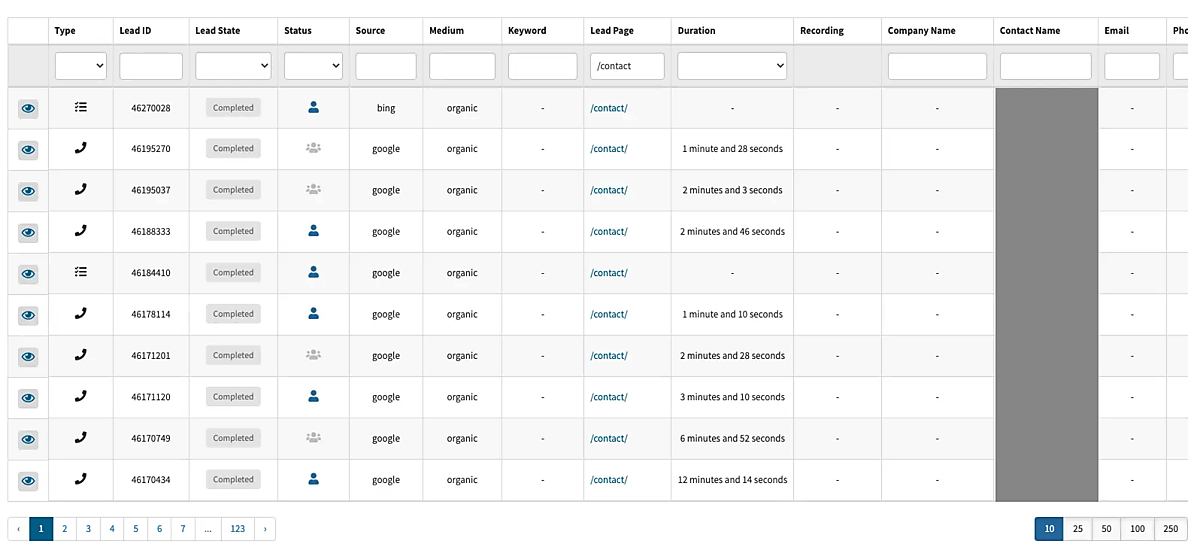Open the /contact/ link for lead 46195270

pyautogui.click(x=609, y=149)
